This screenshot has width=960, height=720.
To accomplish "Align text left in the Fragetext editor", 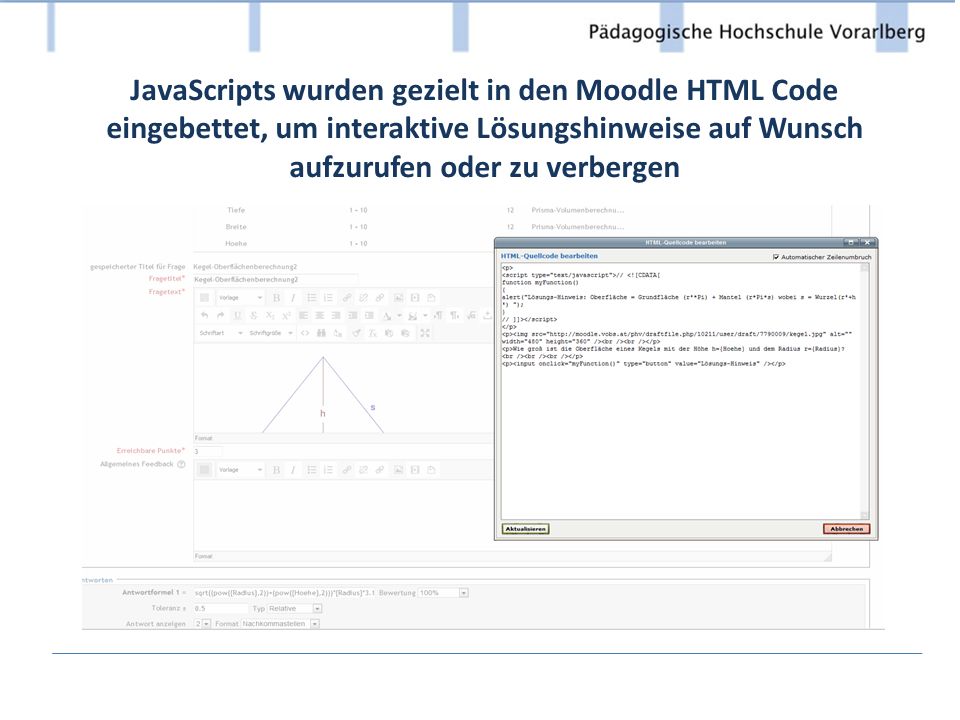I will 303,315.
